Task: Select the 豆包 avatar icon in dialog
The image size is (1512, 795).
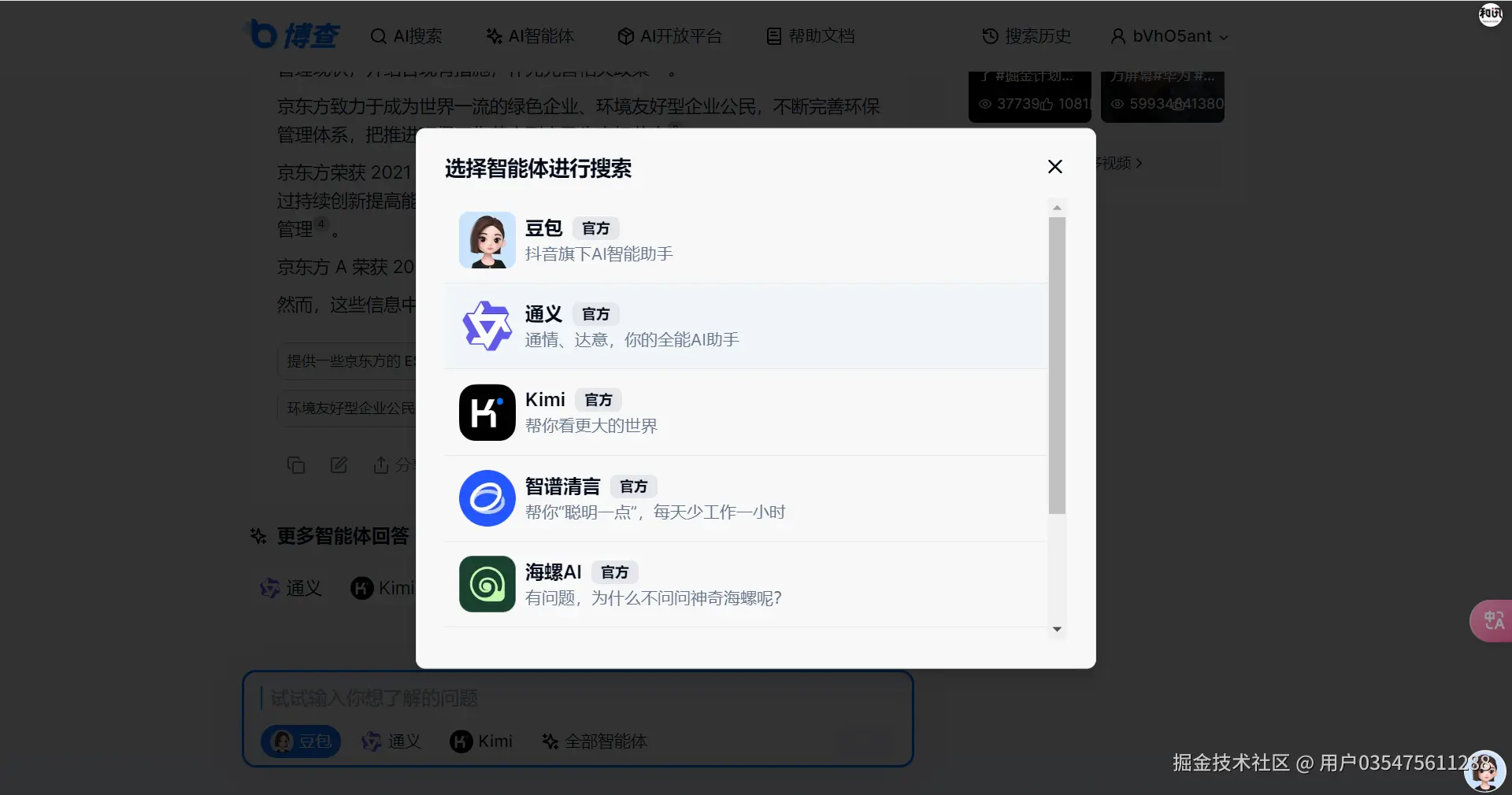Action: [x=487, y=240]
